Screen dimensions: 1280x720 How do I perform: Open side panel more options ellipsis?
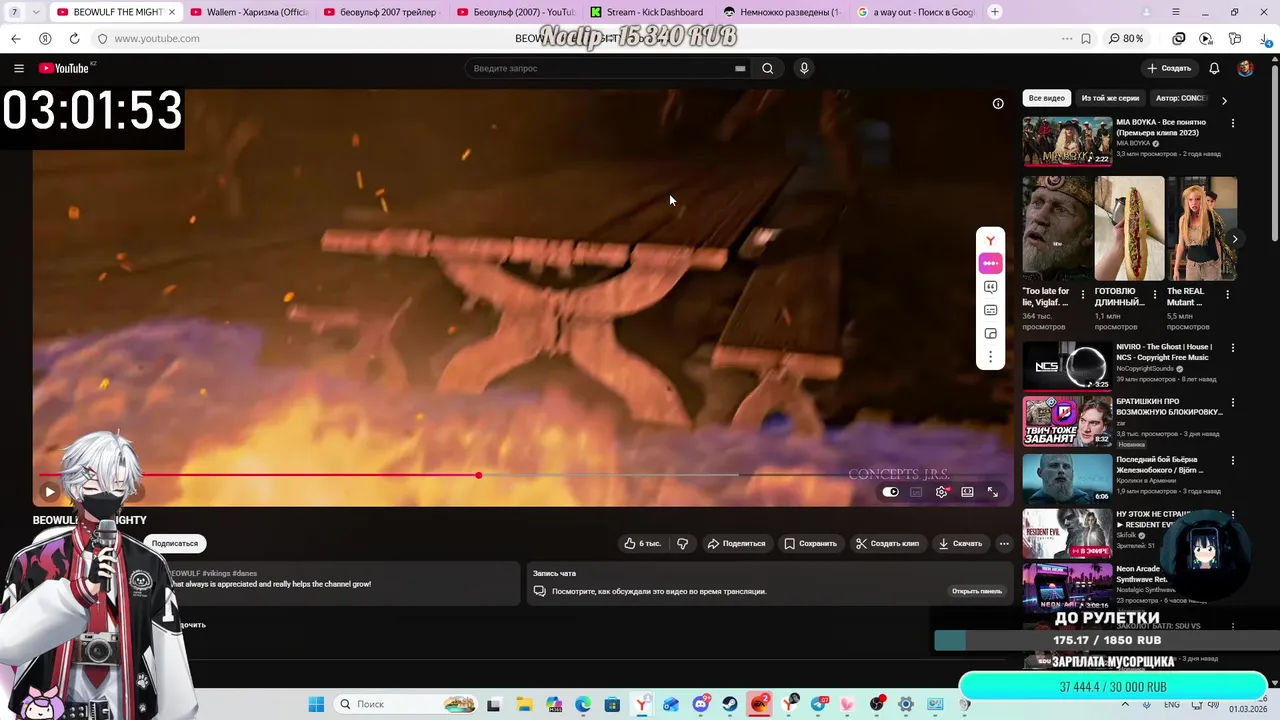coord(990,357)
